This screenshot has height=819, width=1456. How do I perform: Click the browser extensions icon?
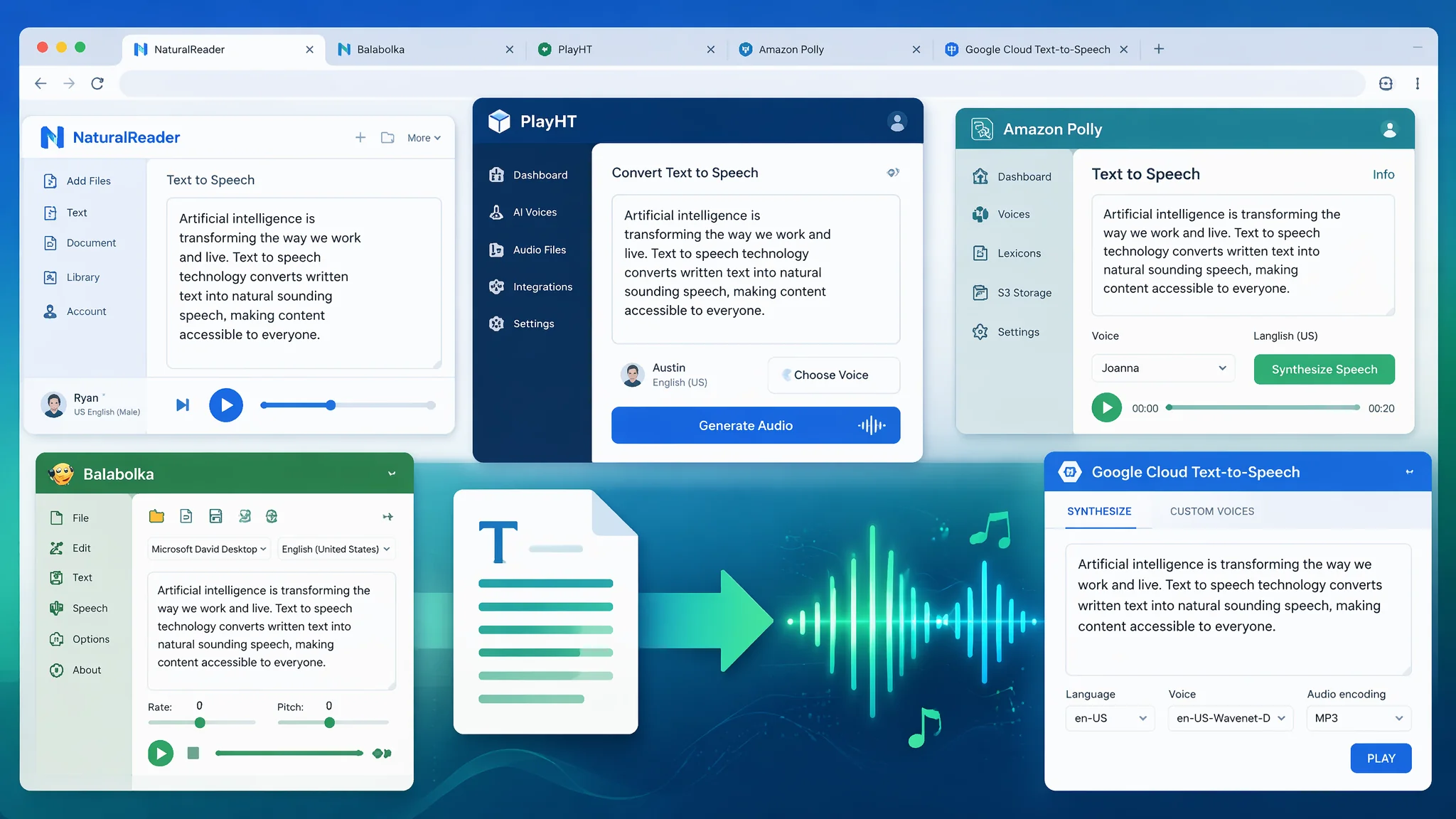point(1386,83)
